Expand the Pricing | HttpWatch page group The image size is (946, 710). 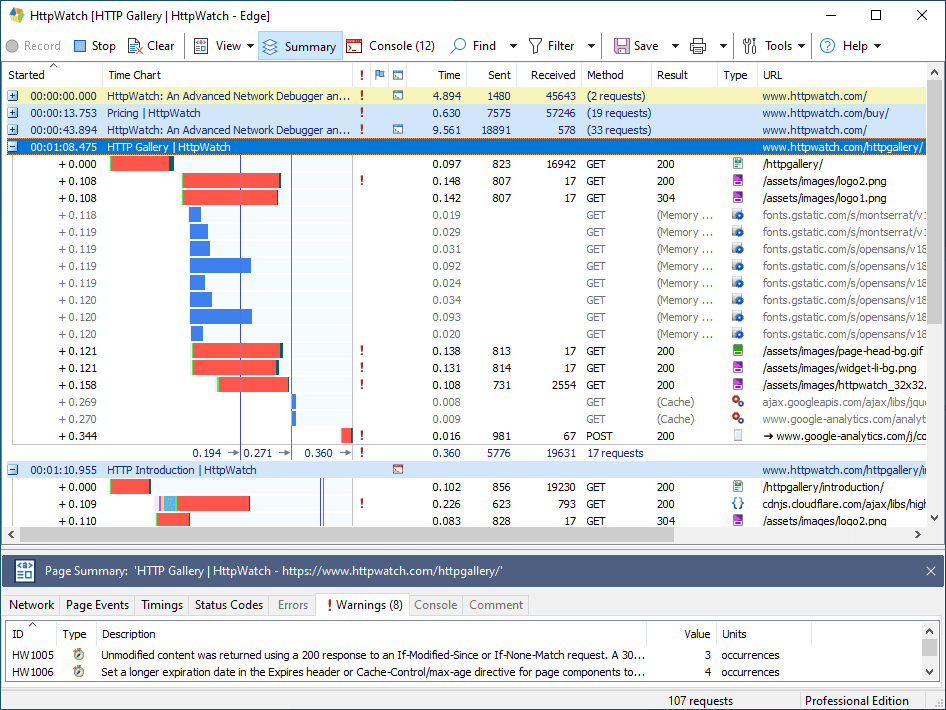pyautogui.click(x=13, y=112)
